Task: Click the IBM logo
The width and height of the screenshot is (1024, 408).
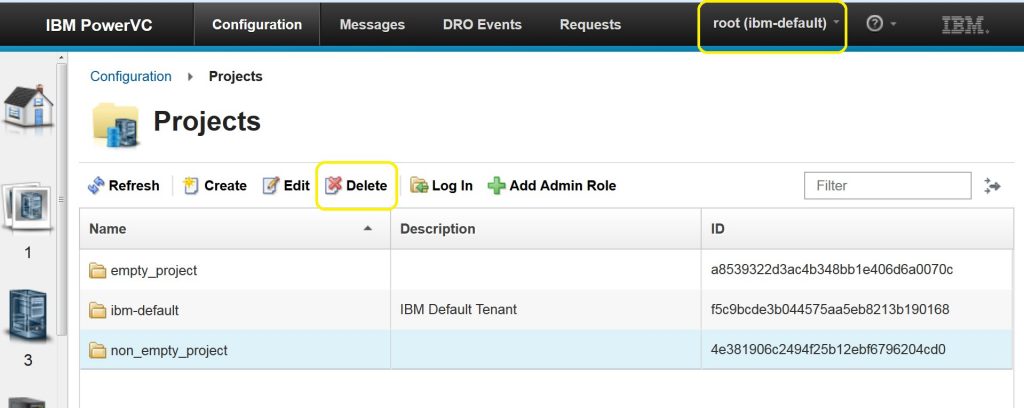Action: pos(965,25)
